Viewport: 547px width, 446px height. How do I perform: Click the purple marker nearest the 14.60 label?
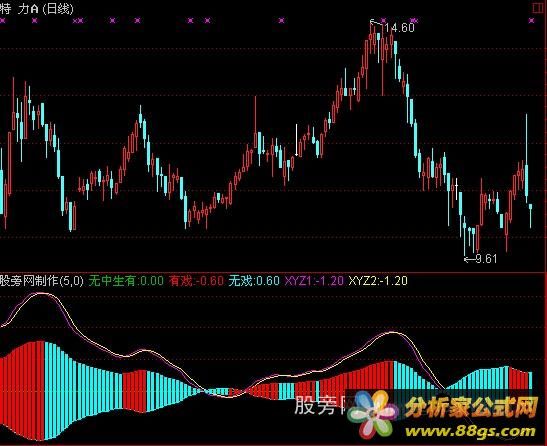click(x=384, y=21)
